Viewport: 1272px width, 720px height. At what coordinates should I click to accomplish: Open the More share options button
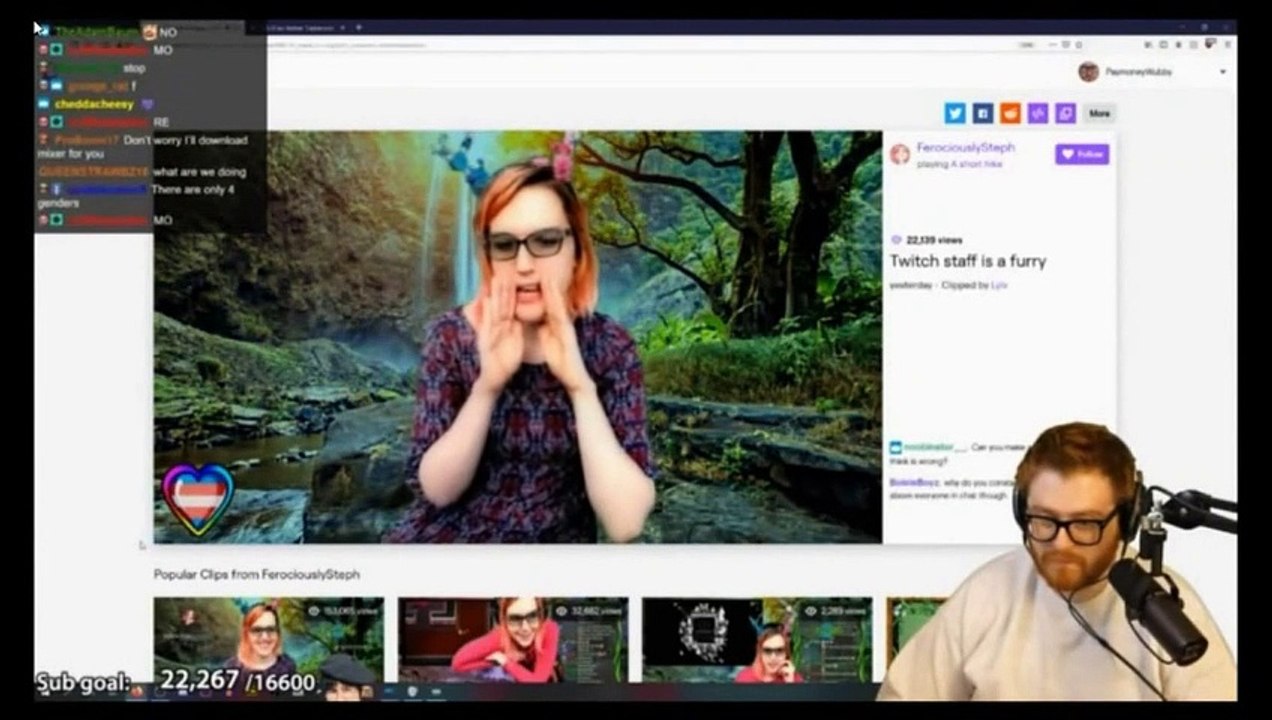click(x=1099, y=113)
